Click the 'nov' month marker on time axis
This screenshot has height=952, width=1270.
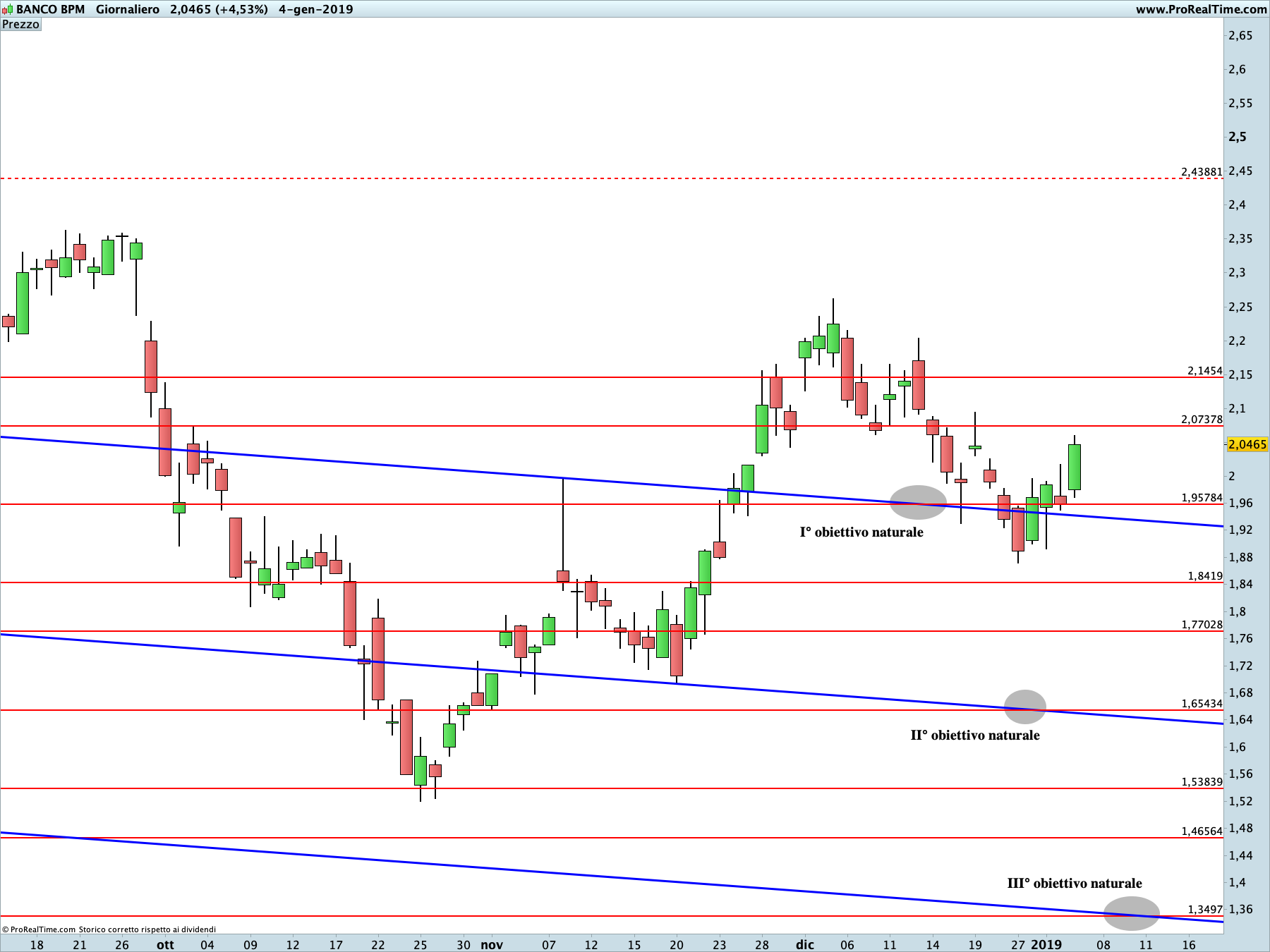[492, 944]
